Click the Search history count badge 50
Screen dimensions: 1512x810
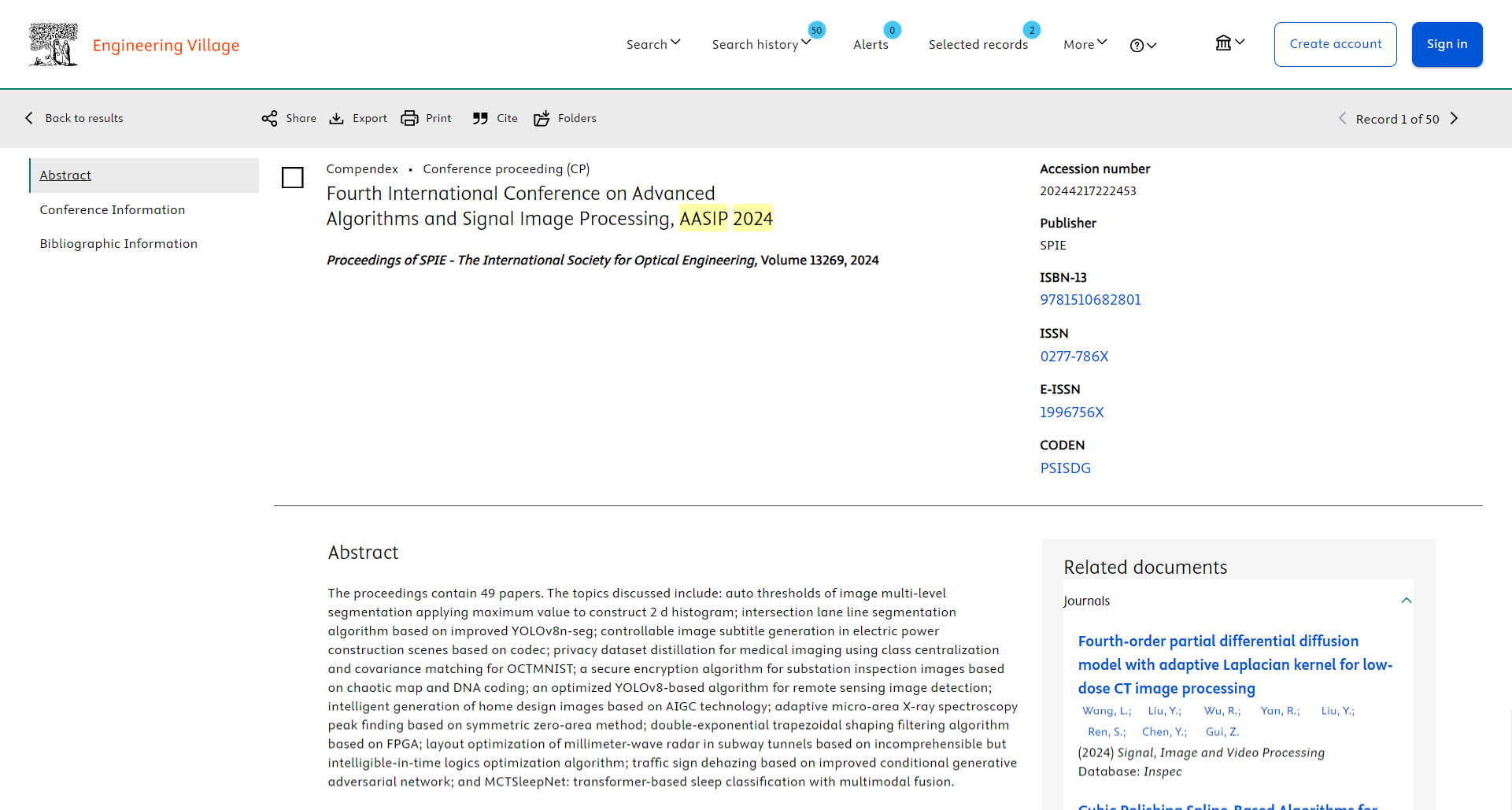click(817, 30)
